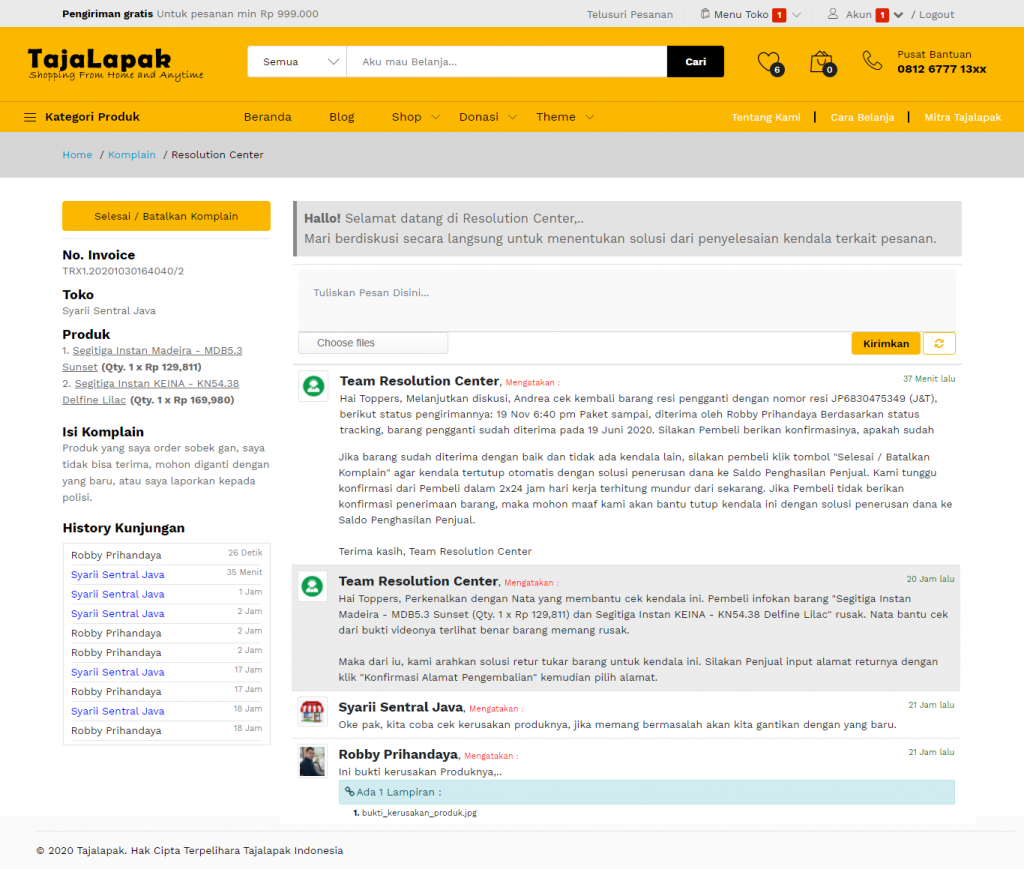Expand the Shop menu chevron

pyautogui.click(x=436, y=117)
